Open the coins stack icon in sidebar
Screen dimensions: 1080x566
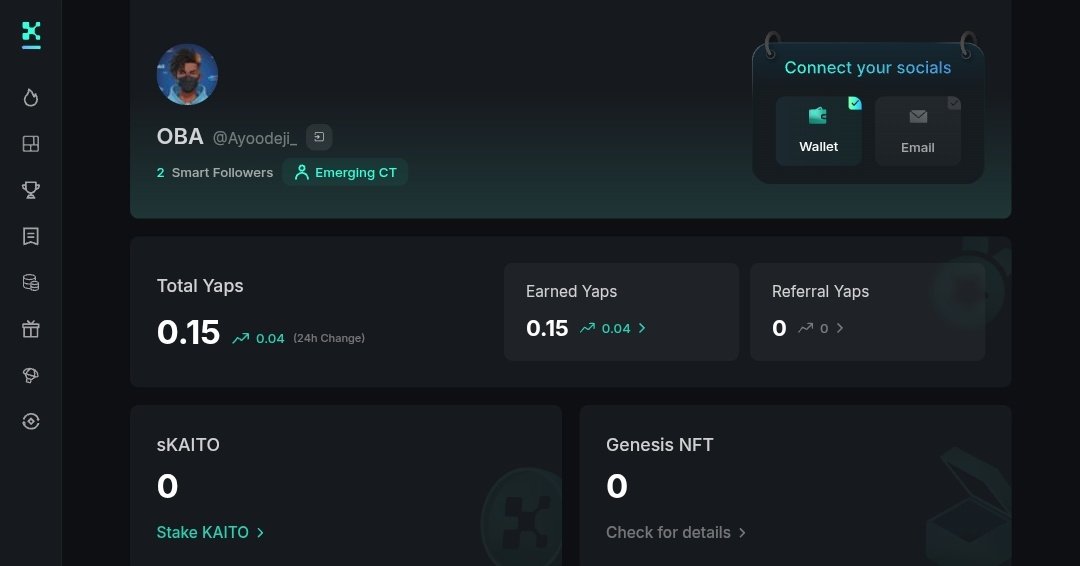point(31,282)
